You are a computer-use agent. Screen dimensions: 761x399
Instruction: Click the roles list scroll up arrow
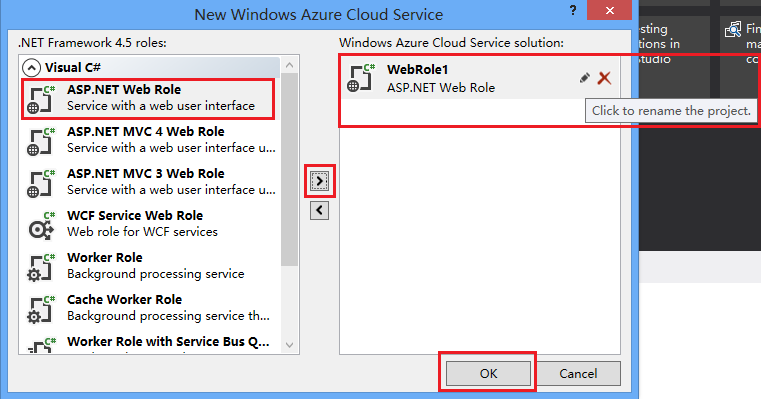pyautogui.click(x=290, y=65)
